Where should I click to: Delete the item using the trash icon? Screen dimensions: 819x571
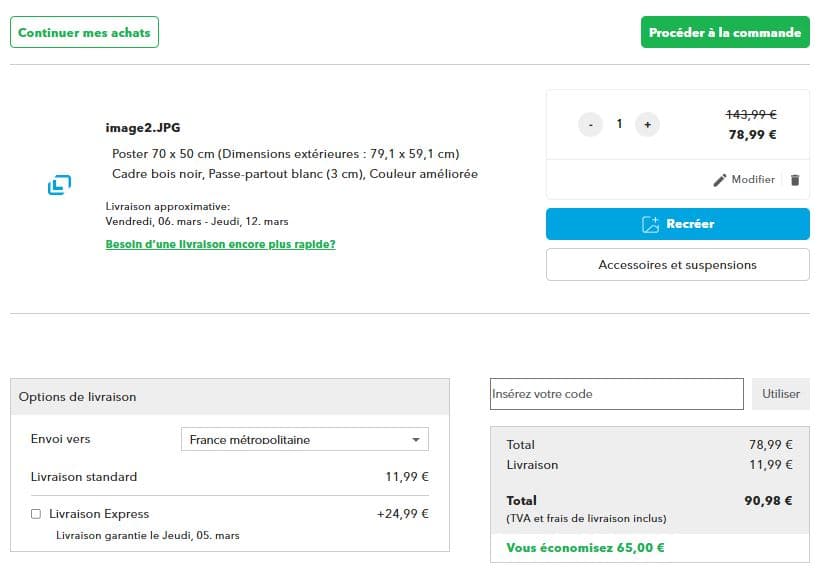pos(795,180)
